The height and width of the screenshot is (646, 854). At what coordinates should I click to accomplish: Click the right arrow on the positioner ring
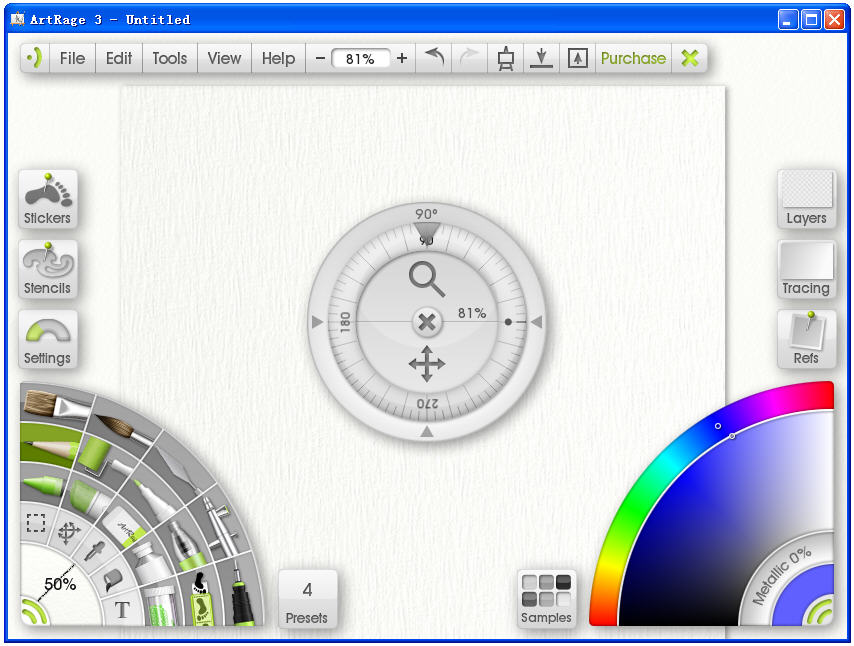[536, 322]
